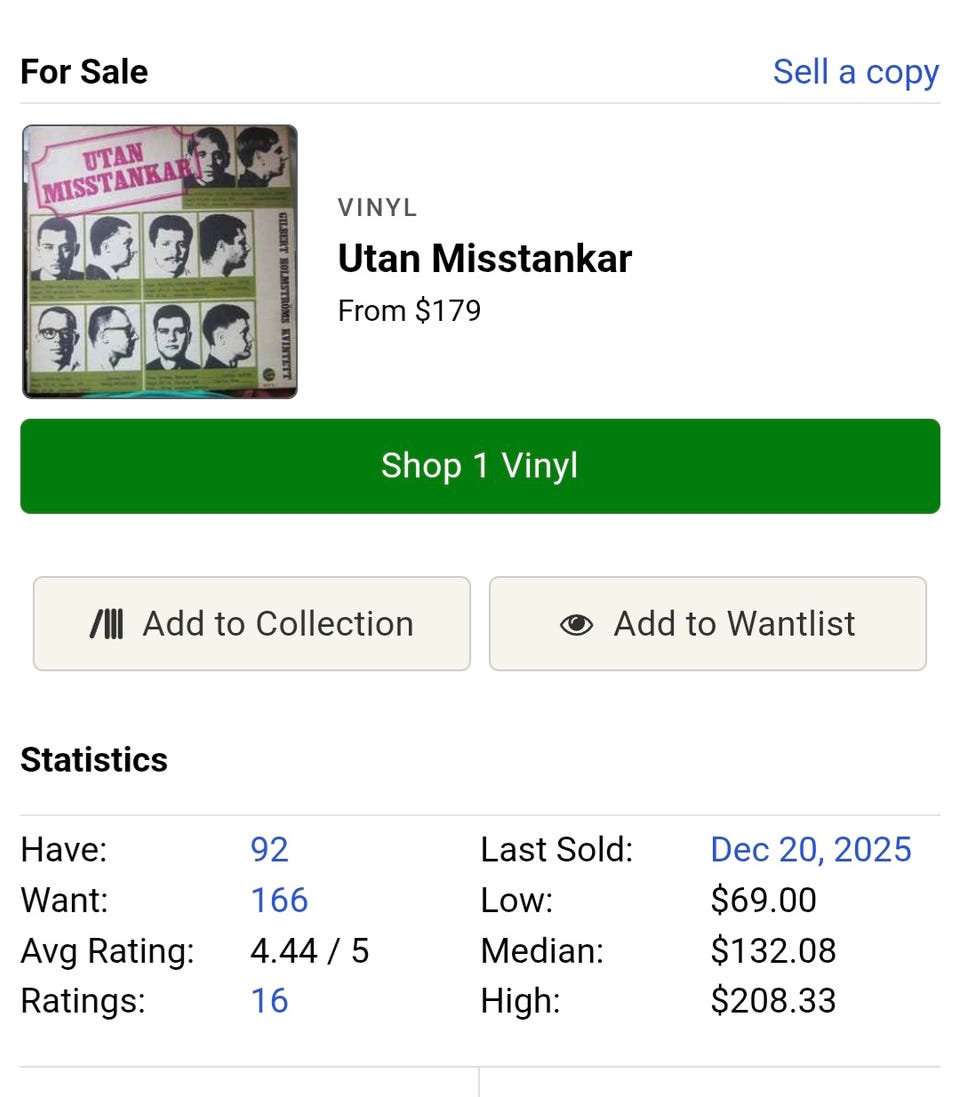This screenshot has width=960, height=1097.
Task: View the 16 Ratings link
Action: 269,1001
